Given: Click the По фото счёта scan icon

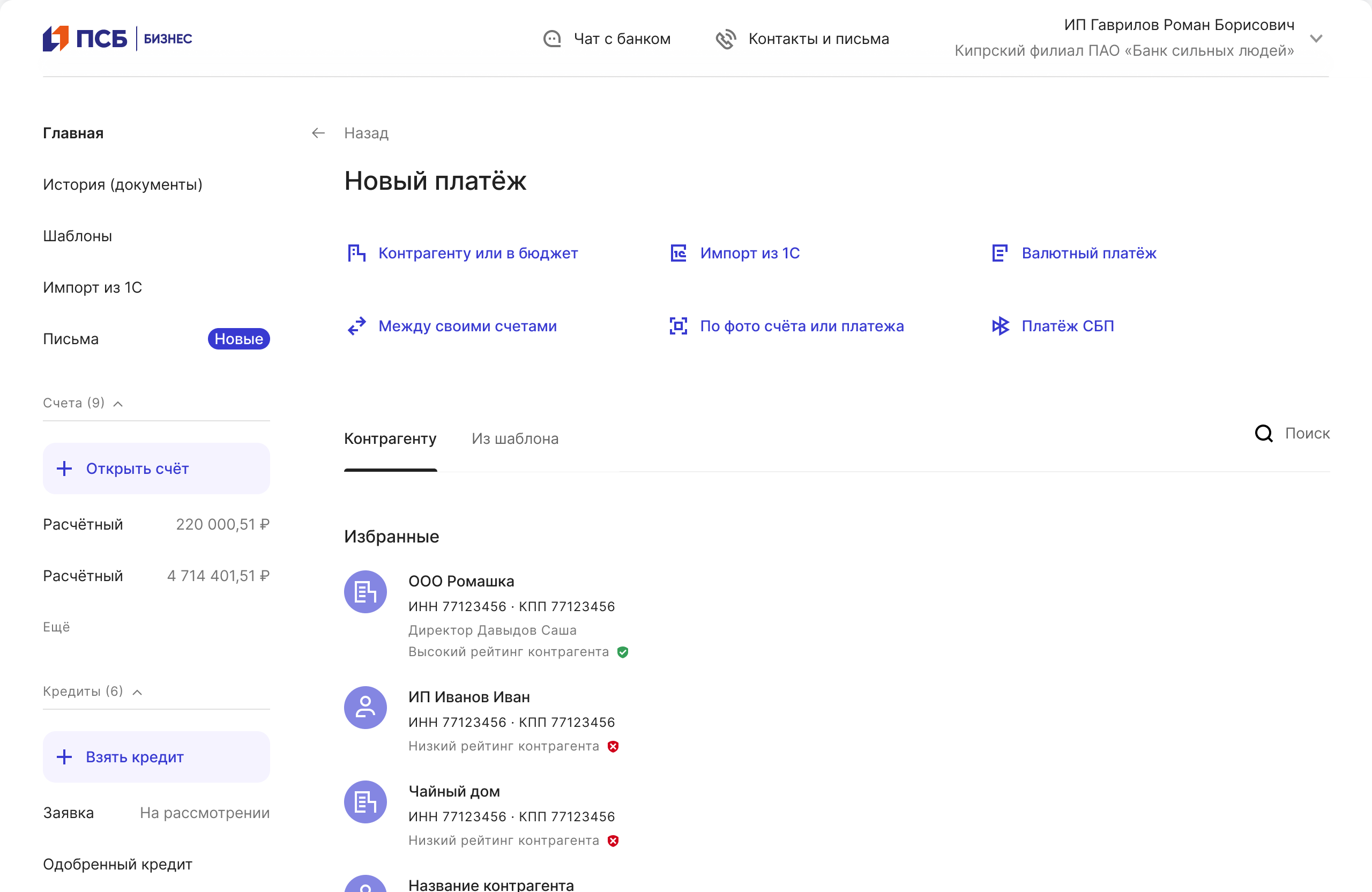Looking at the screenshot, I should (x=678, y=326).
